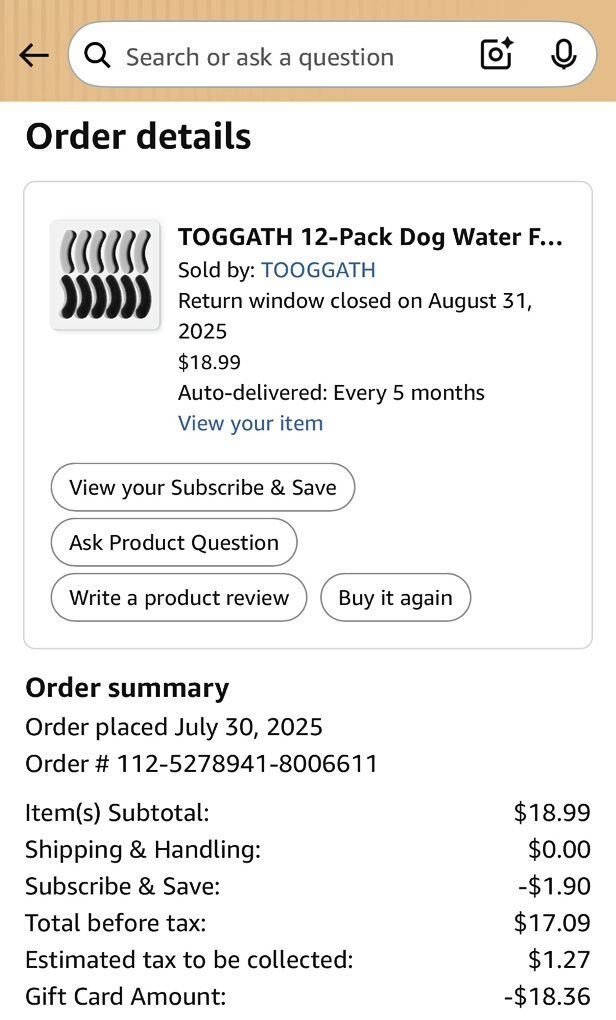Screen dimensions: 616x1020
Task: Visit the TOOGGATH seller link
Action: point(318,270)
